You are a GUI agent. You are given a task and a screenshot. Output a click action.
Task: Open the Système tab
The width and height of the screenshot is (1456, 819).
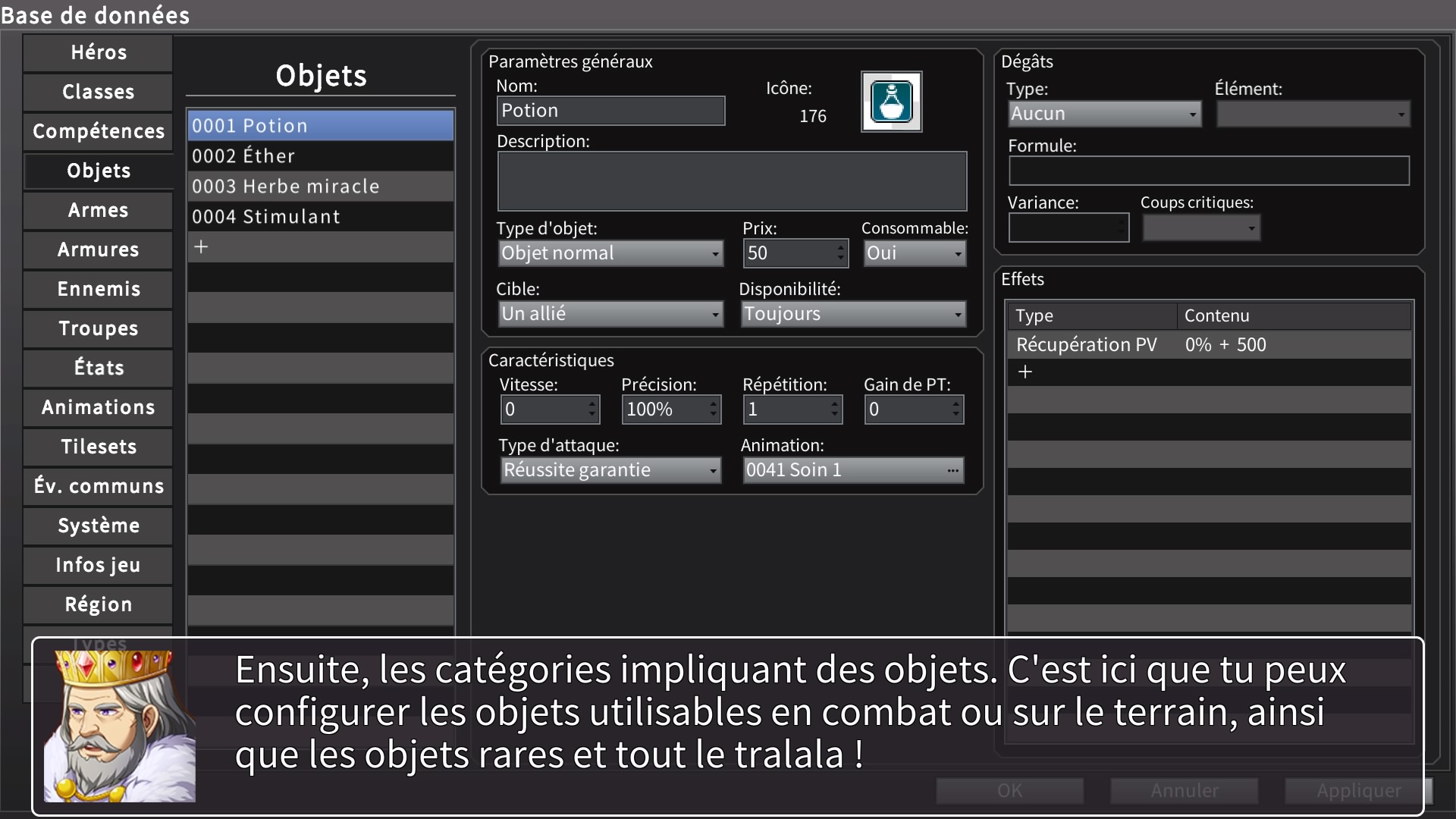(99, 526)
